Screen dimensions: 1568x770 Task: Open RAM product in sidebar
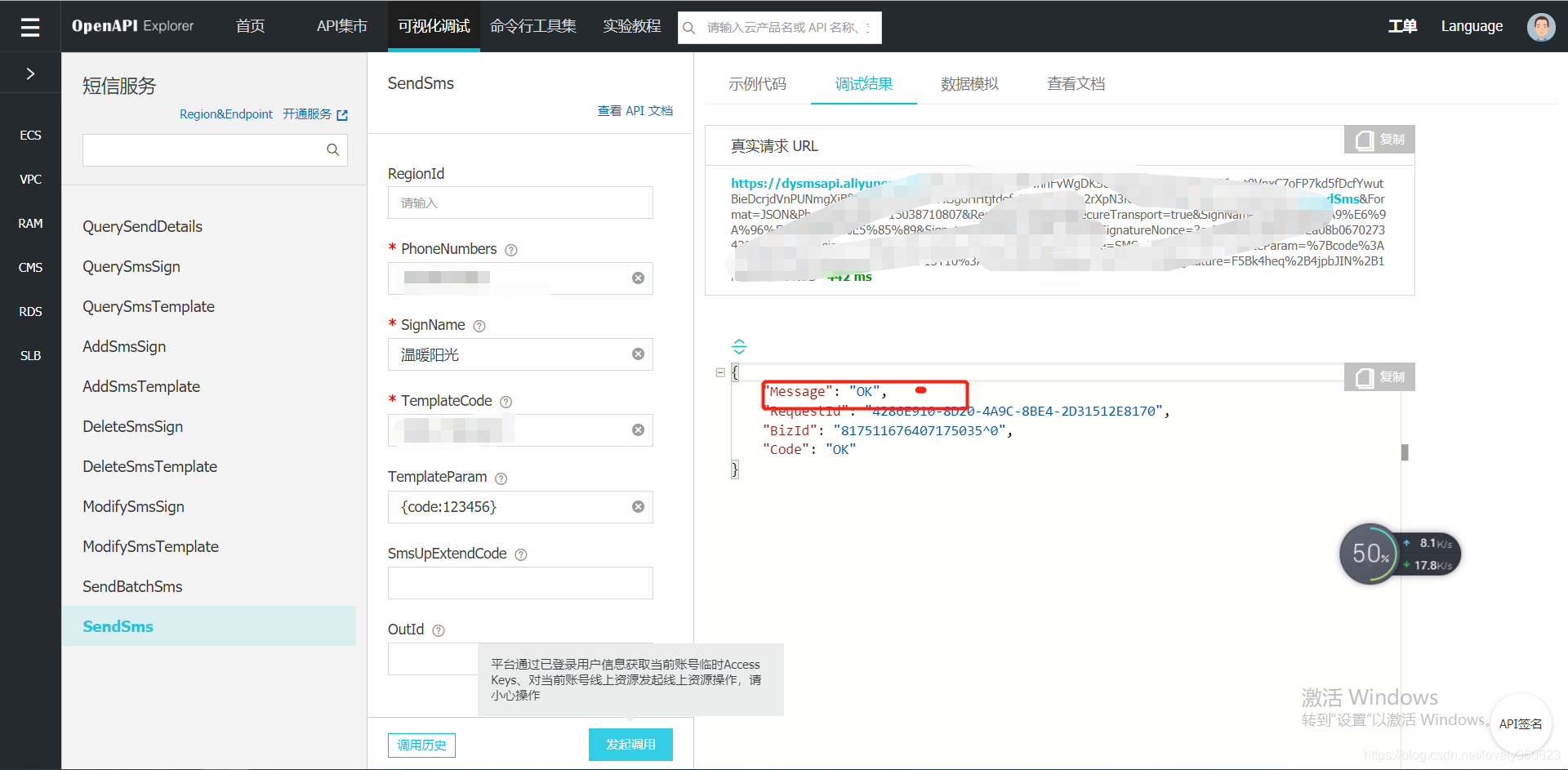(30, 223)
